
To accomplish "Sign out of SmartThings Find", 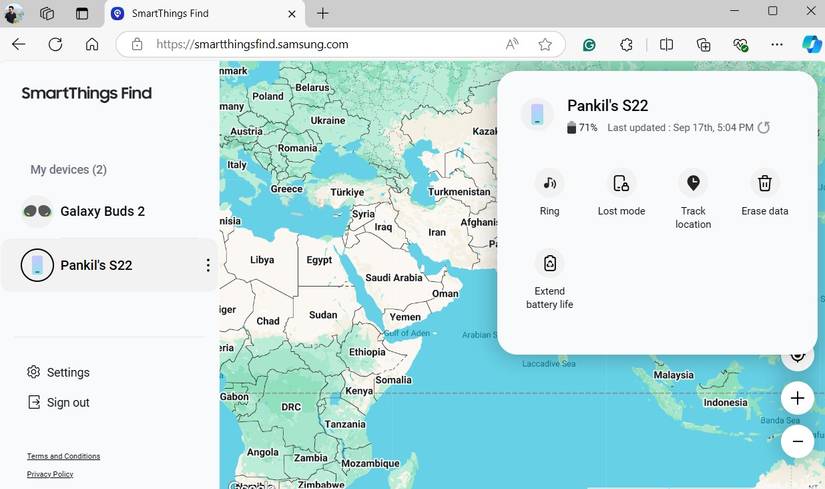I will [58, 403].
